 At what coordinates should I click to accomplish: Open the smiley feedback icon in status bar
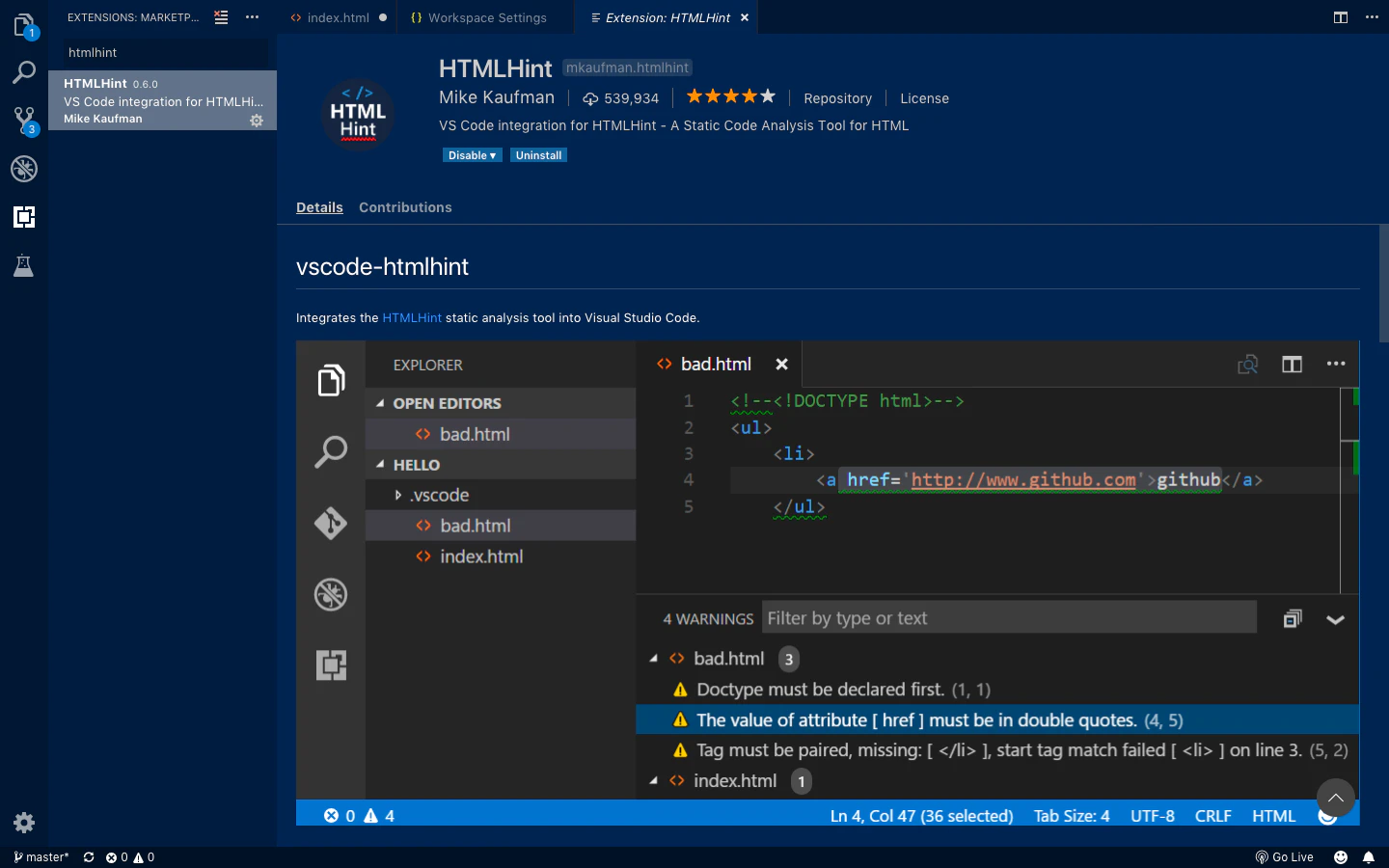tap(1341, 857)
